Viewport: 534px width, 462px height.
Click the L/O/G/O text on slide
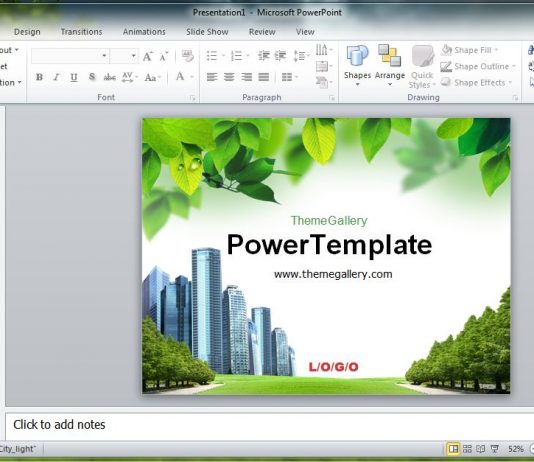334,367
